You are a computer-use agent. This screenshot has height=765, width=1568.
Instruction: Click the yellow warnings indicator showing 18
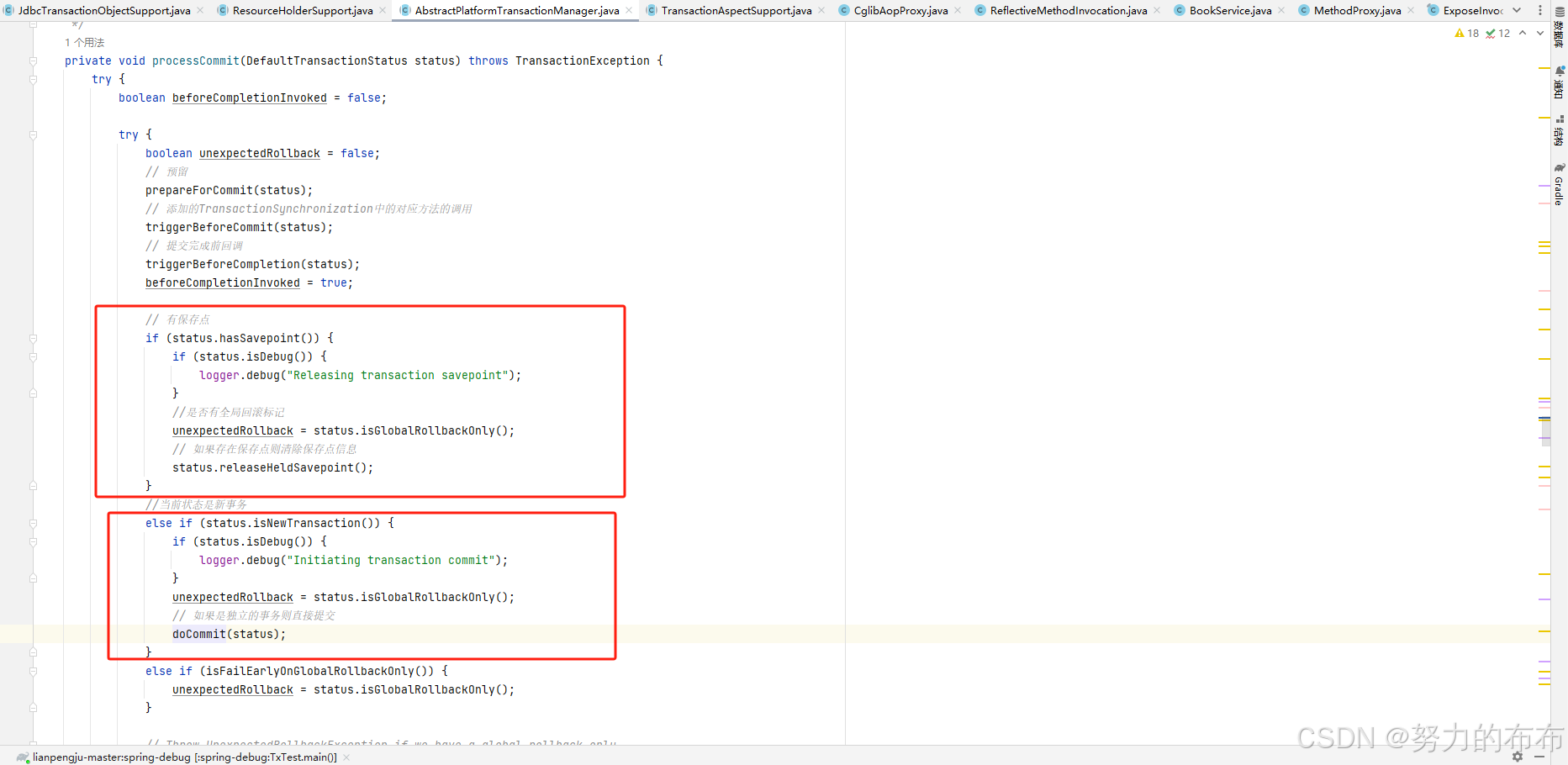(x=1466, y=34)
